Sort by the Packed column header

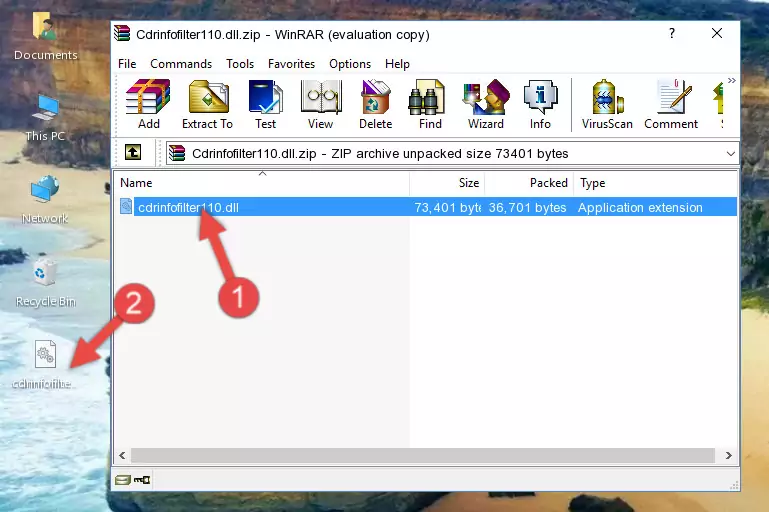point(529,183)
